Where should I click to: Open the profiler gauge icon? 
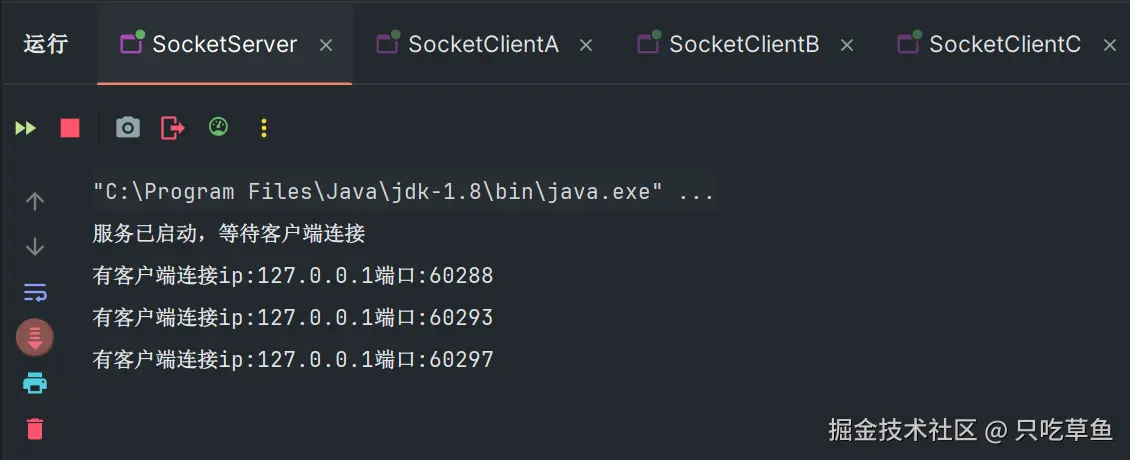point(218,127)
